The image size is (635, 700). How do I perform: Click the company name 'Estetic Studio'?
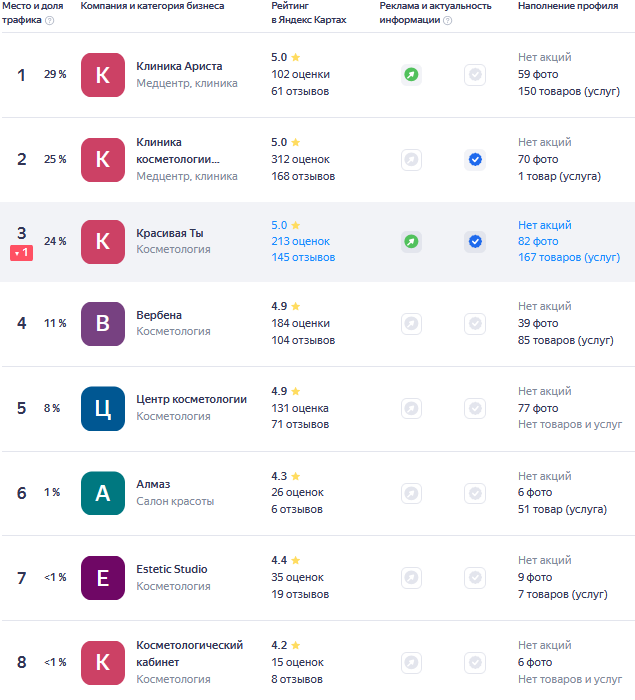172,569
